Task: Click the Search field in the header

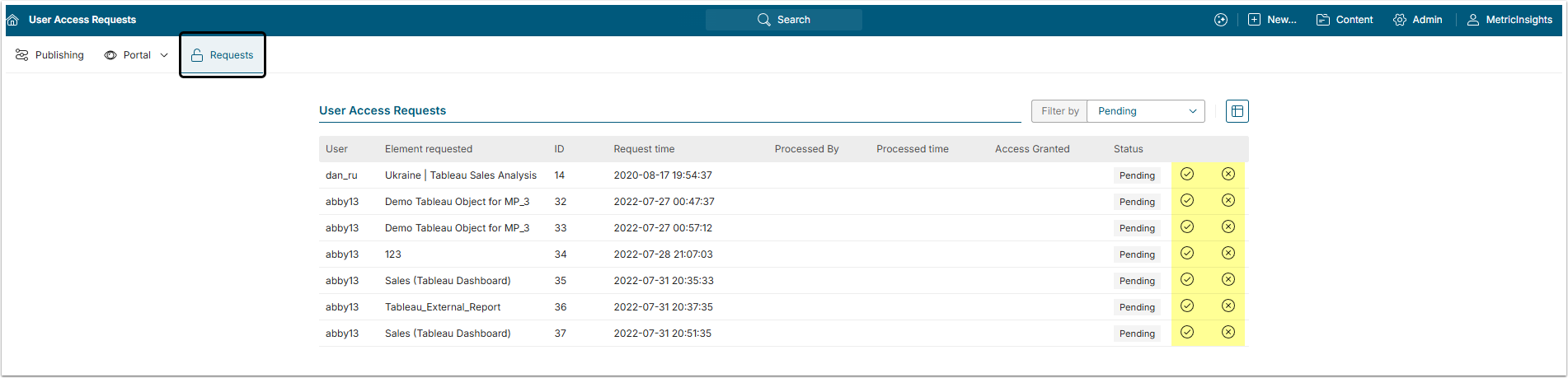Action: [x=784, y=20]
